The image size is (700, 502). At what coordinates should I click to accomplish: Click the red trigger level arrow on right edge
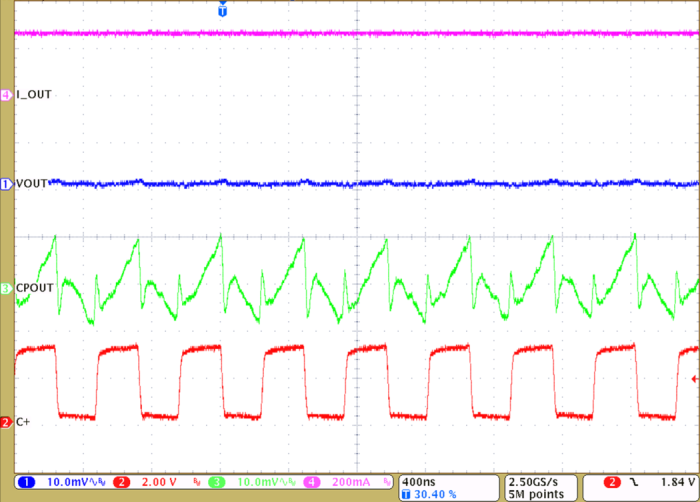(x=695, y=379)
